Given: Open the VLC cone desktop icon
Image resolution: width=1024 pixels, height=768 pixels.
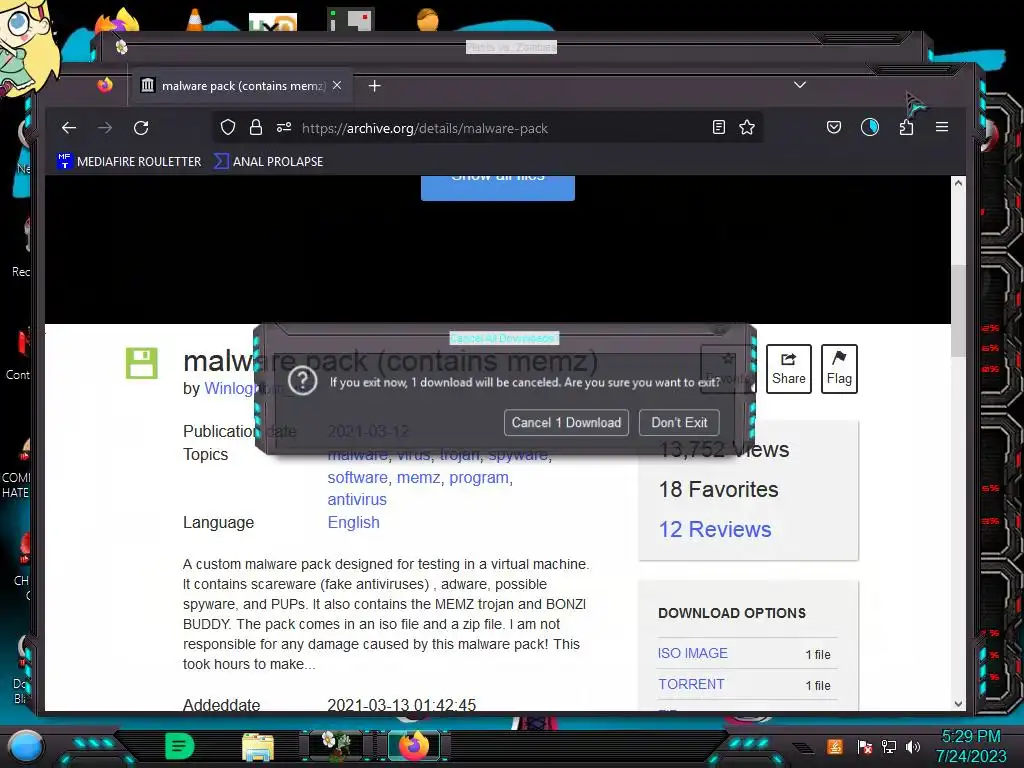Looking at the screenshot, I should pyautogui.click(x=195, y=20).
